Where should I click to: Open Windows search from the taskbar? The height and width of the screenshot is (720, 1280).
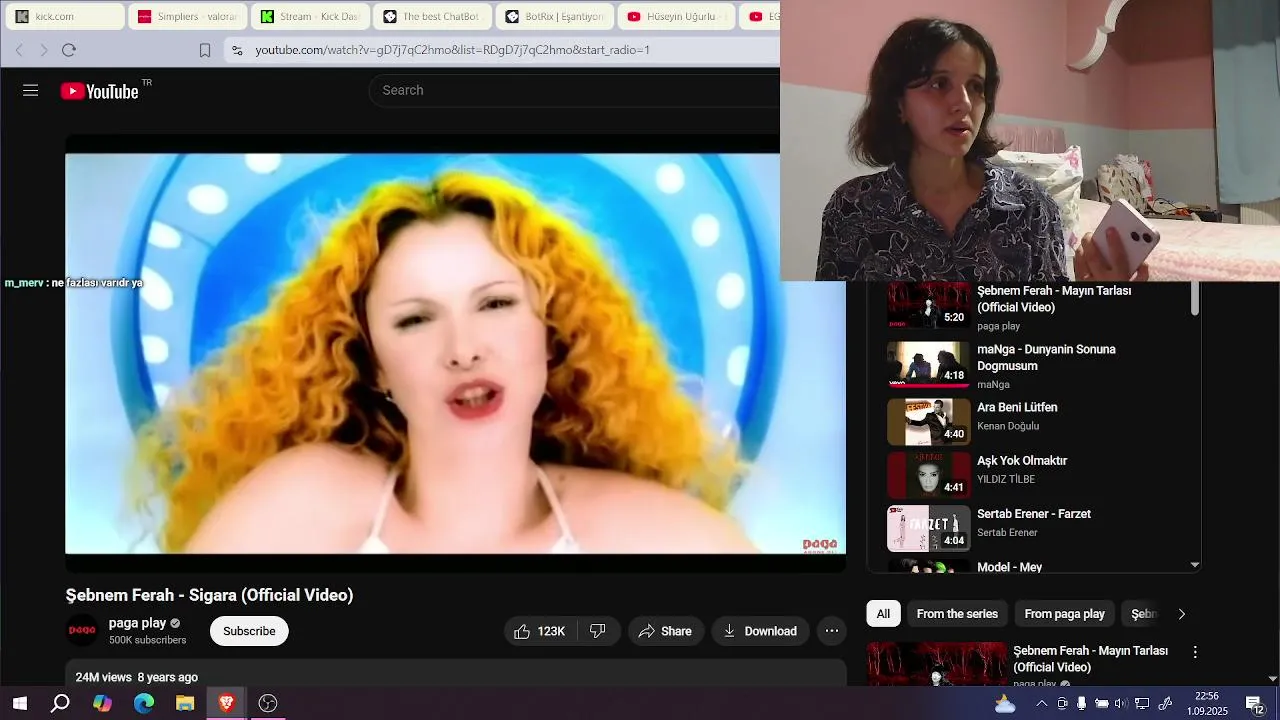[60, 703]
